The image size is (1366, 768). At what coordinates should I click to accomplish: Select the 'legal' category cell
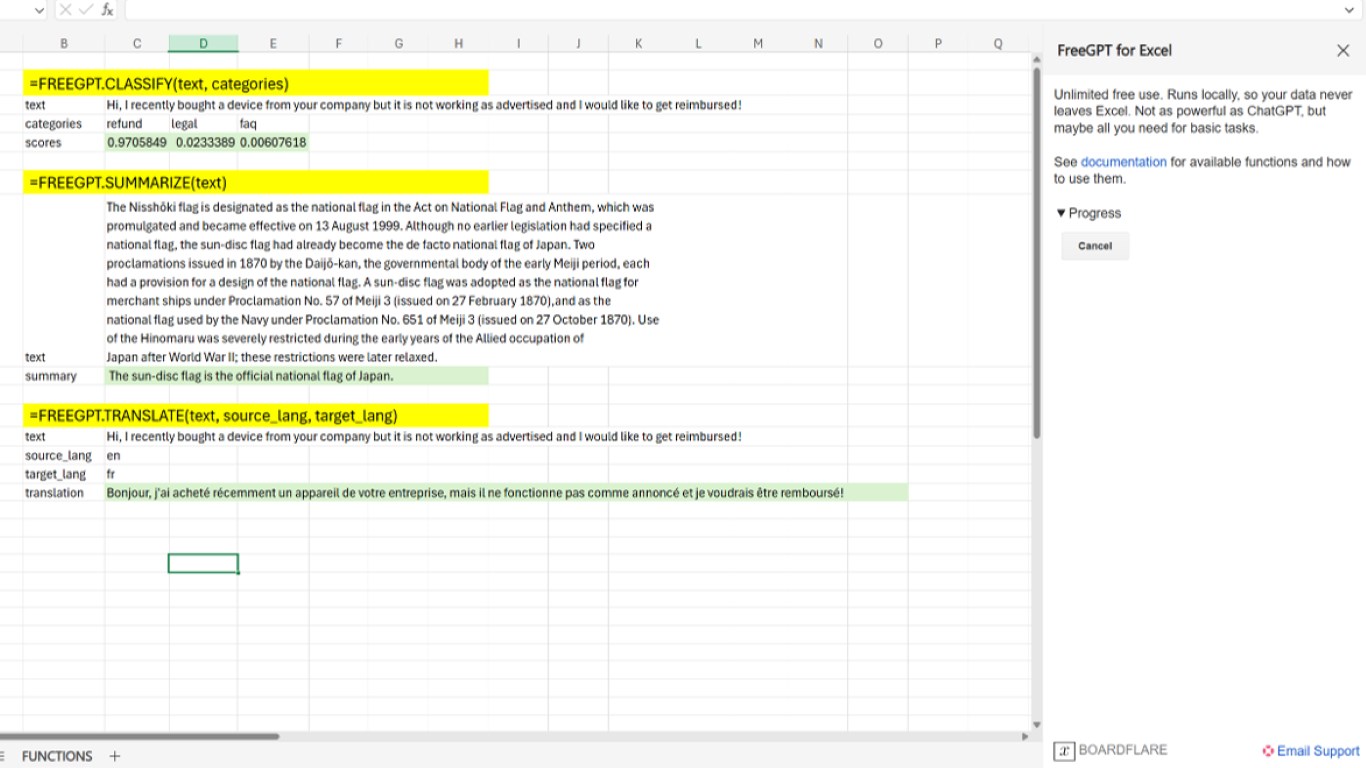pyautogui.click(x=204, y=124)
